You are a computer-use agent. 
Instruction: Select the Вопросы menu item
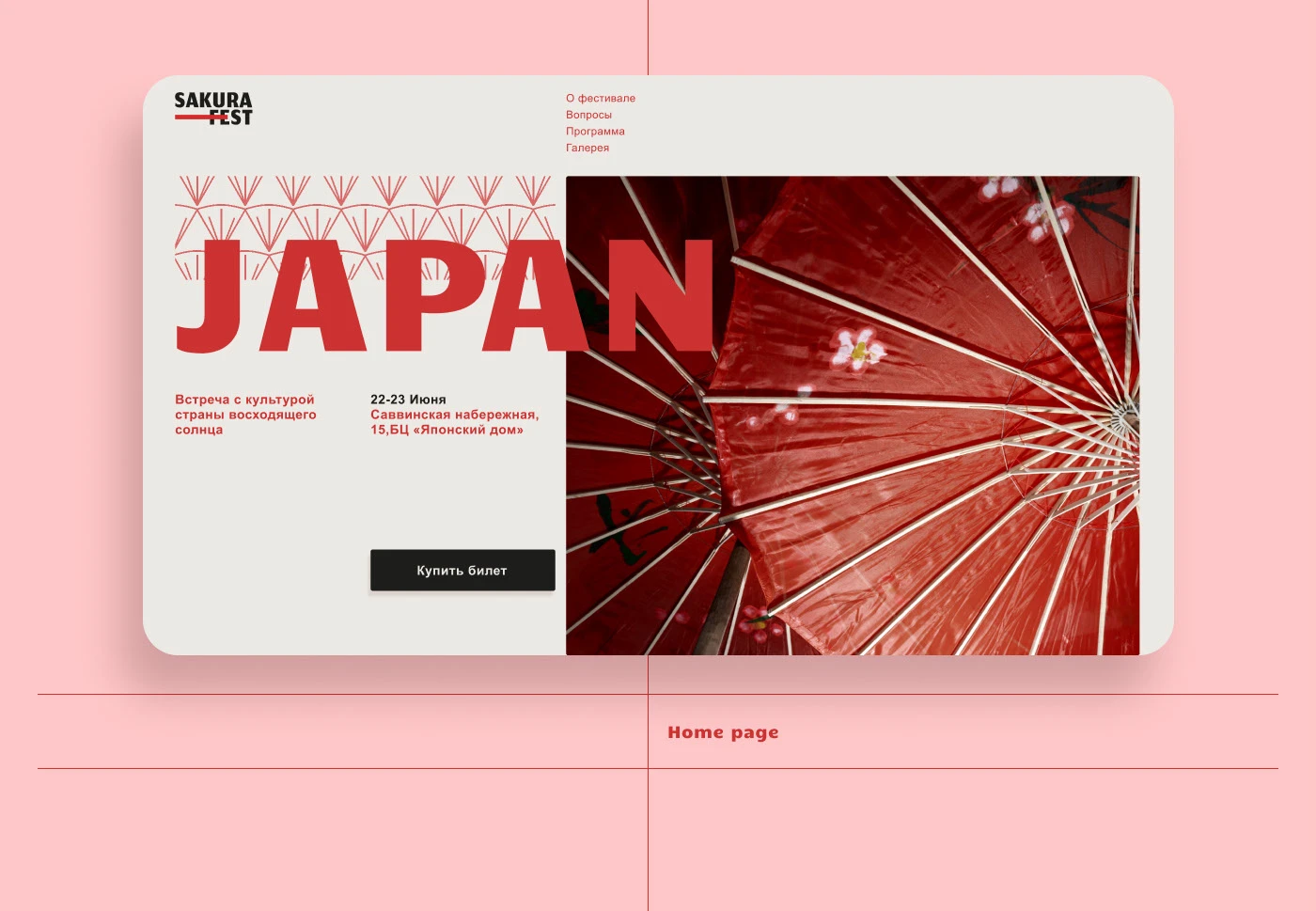[x=587, y=114]
